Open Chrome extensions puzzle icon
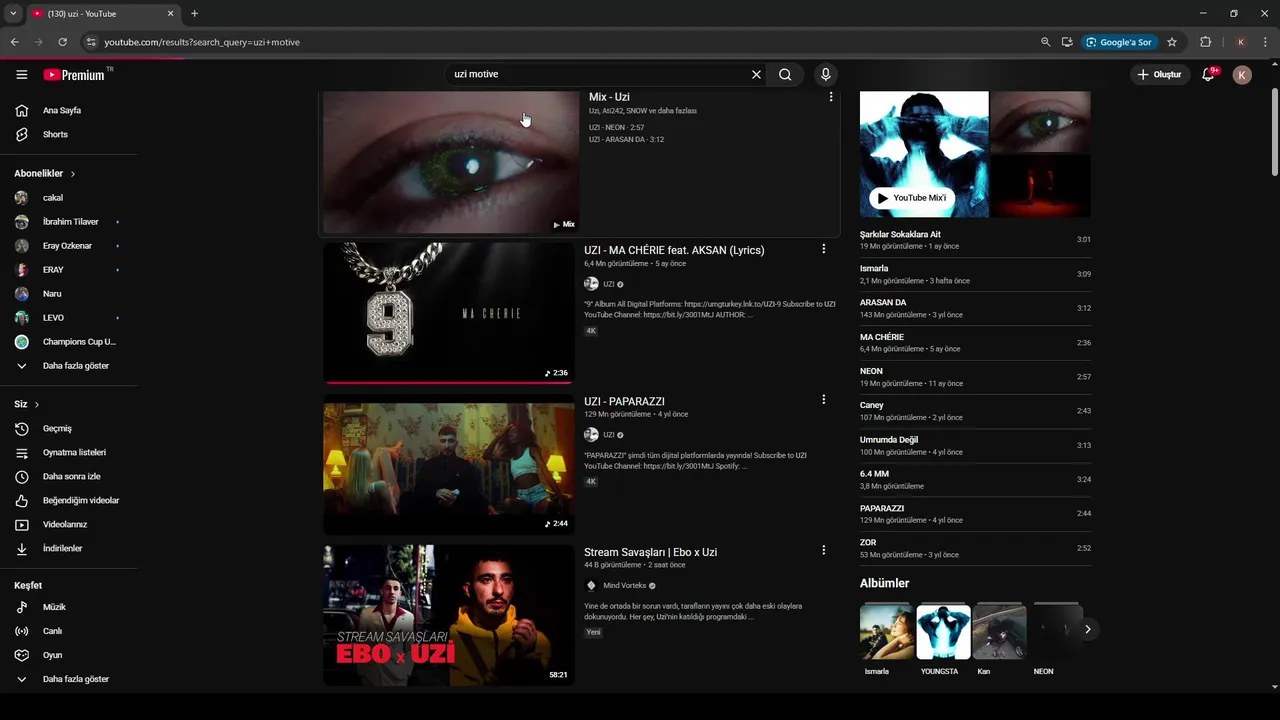Screen dimensions: 1280x720 [x=1205, y=42]
